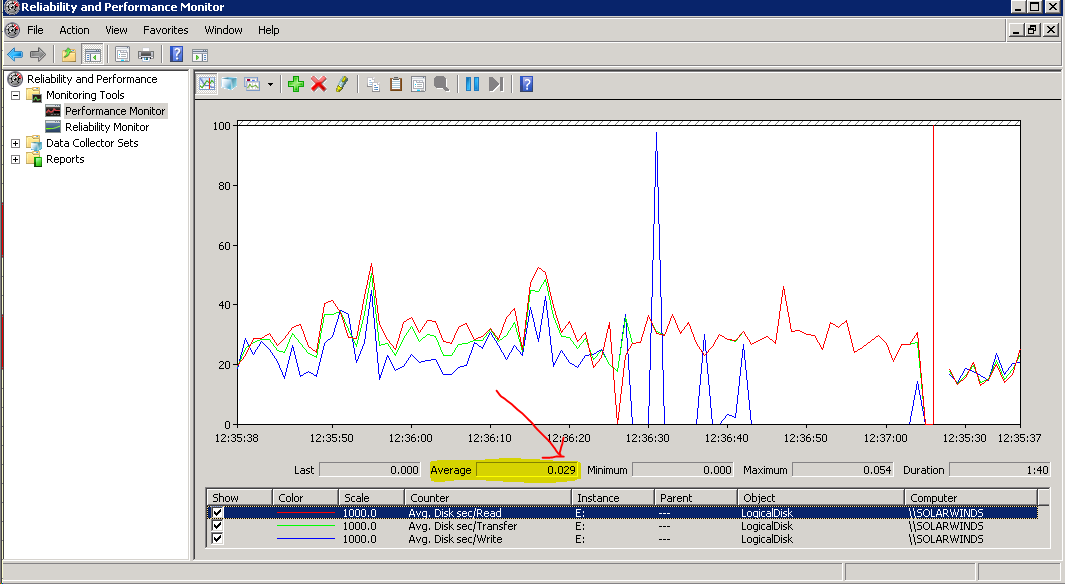The height and width of the screenshot is (584, 1065).
Task: Uncheck Show for Avg. Disk sec/Write
Action: click(218, 539)
